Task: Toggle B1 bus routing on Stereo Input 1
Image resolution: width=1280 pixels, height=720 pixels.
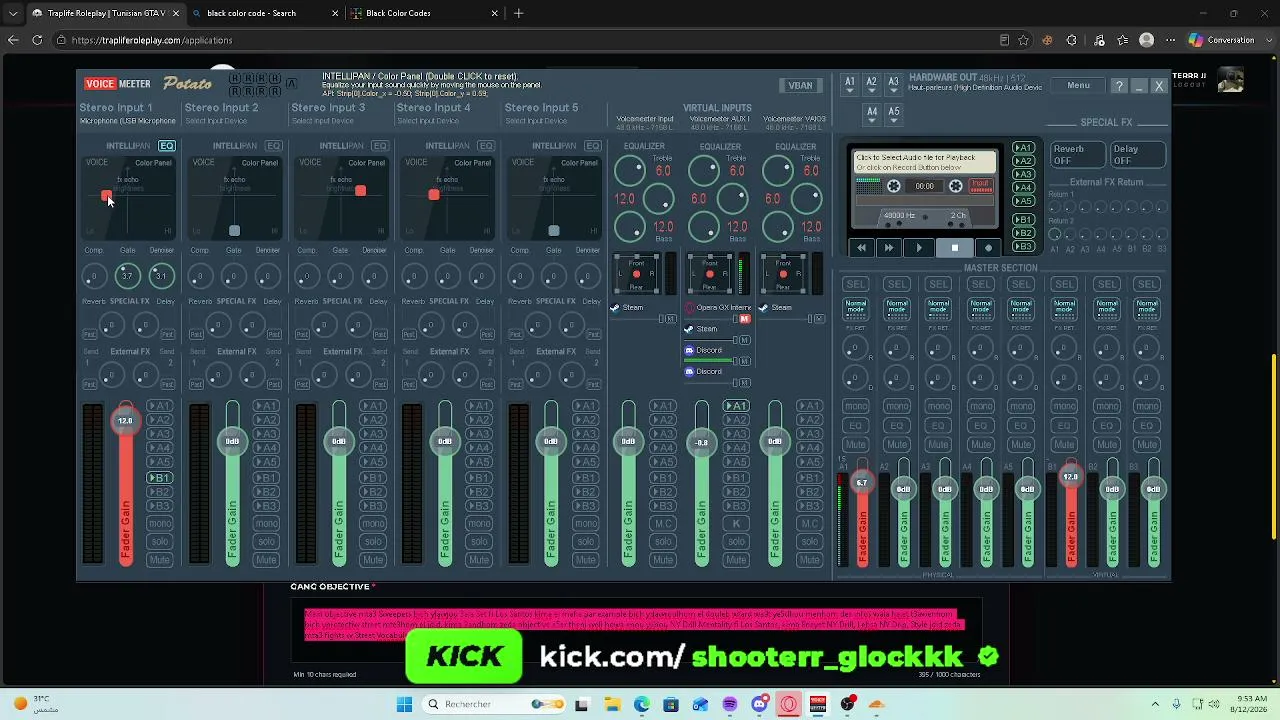Action: 159,478
